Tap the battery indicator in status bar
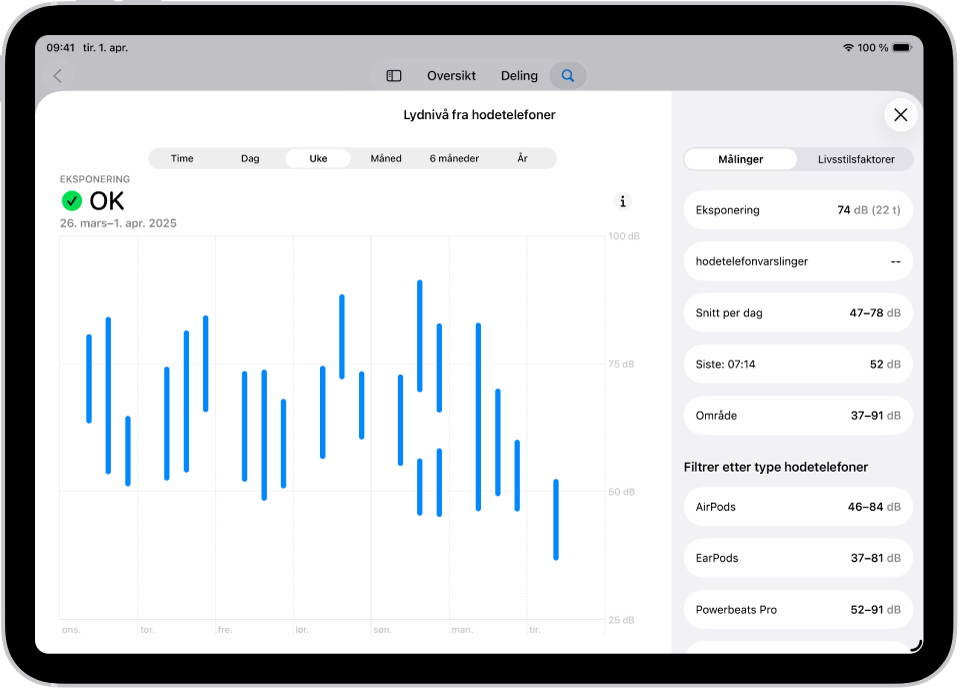Image resolution: width=960 pixels, height=689 pixels. [x=902, y=48]
